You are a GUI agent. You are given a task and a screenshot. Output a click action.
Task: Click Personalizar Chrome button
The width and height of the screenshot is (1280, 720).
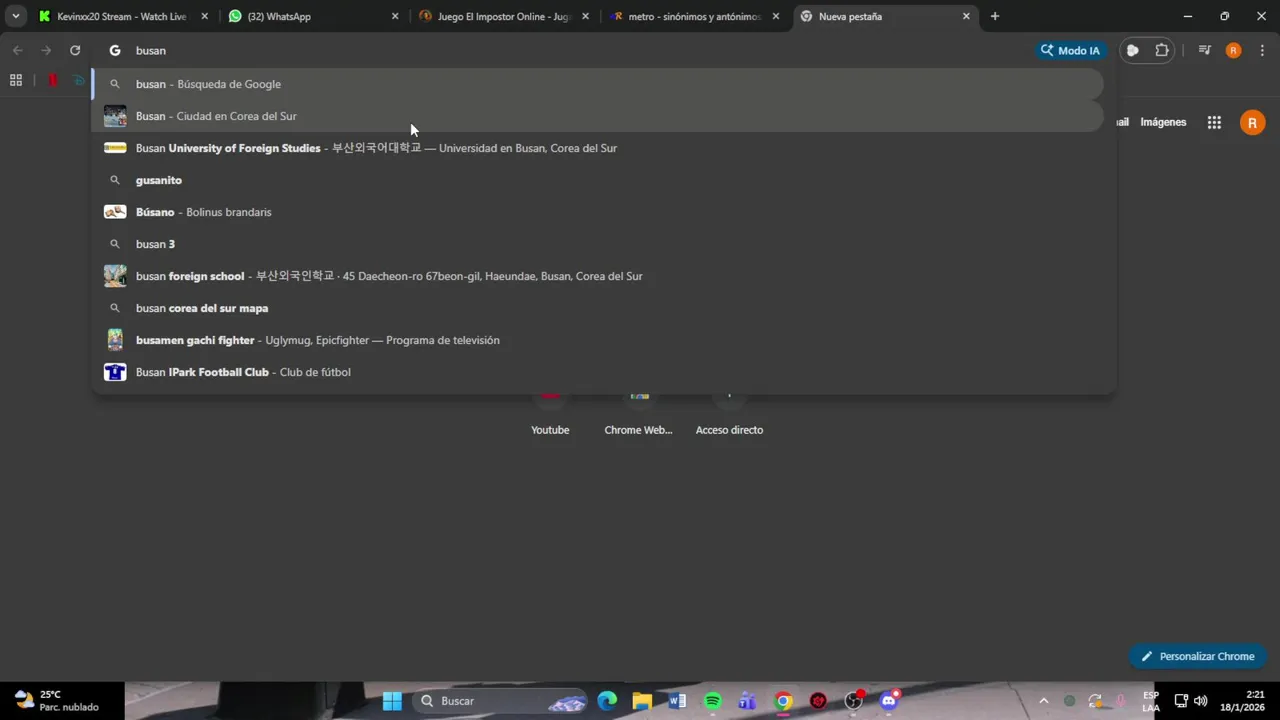click(x=1198, y=656)
